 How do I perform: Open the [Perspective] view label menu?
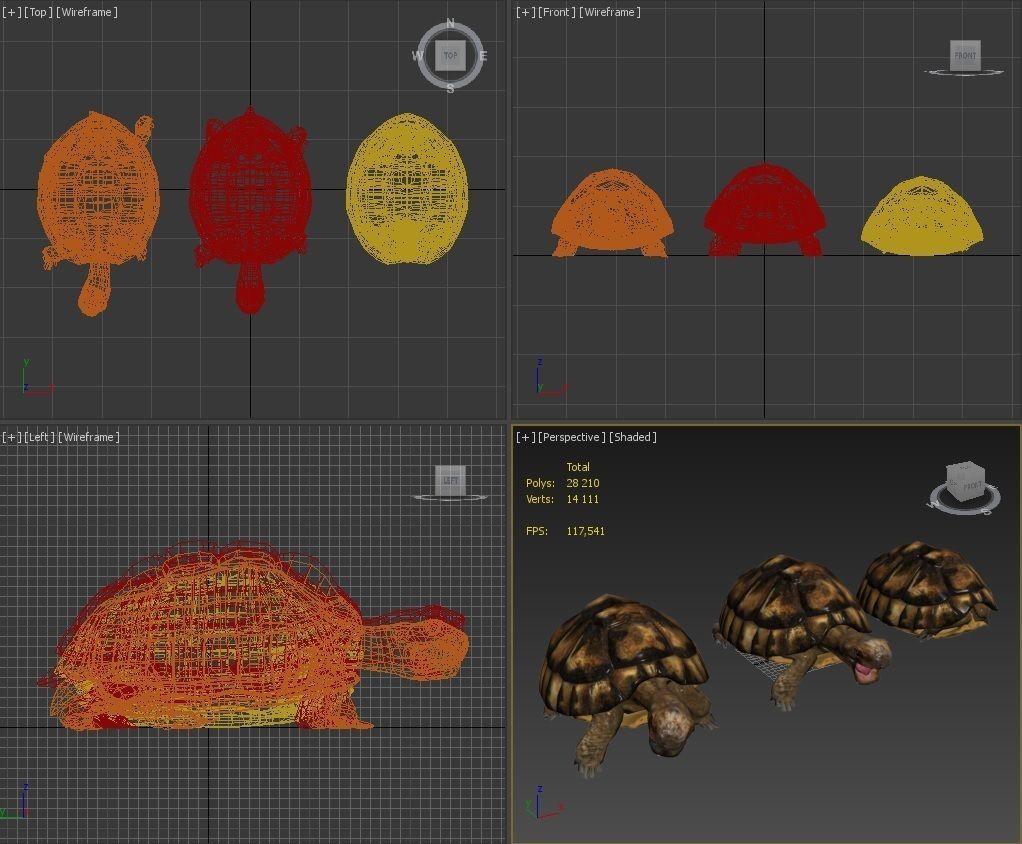[572, 437]
